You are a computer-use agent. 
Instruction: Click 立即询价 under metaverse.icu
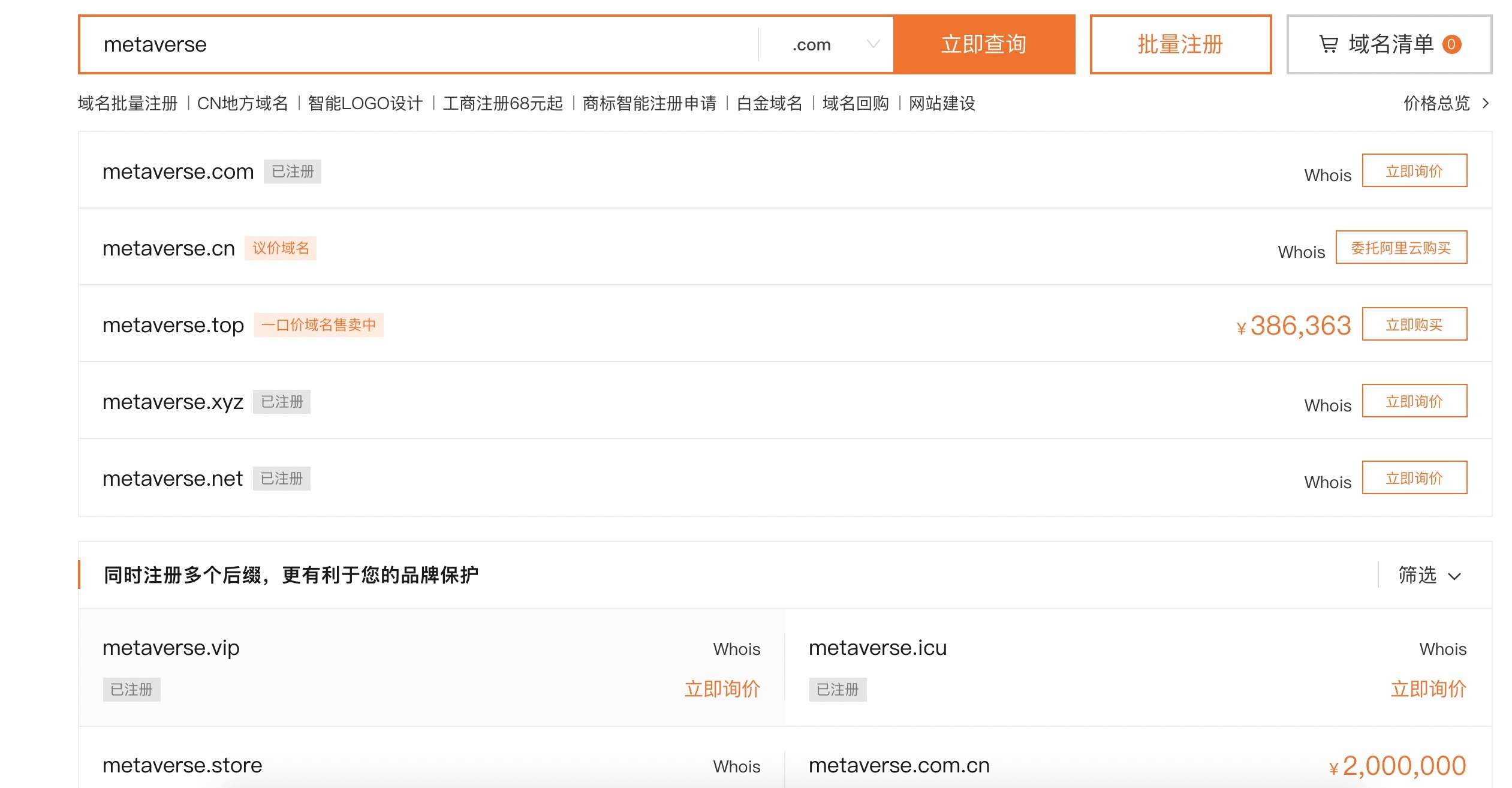(1428, 689)
